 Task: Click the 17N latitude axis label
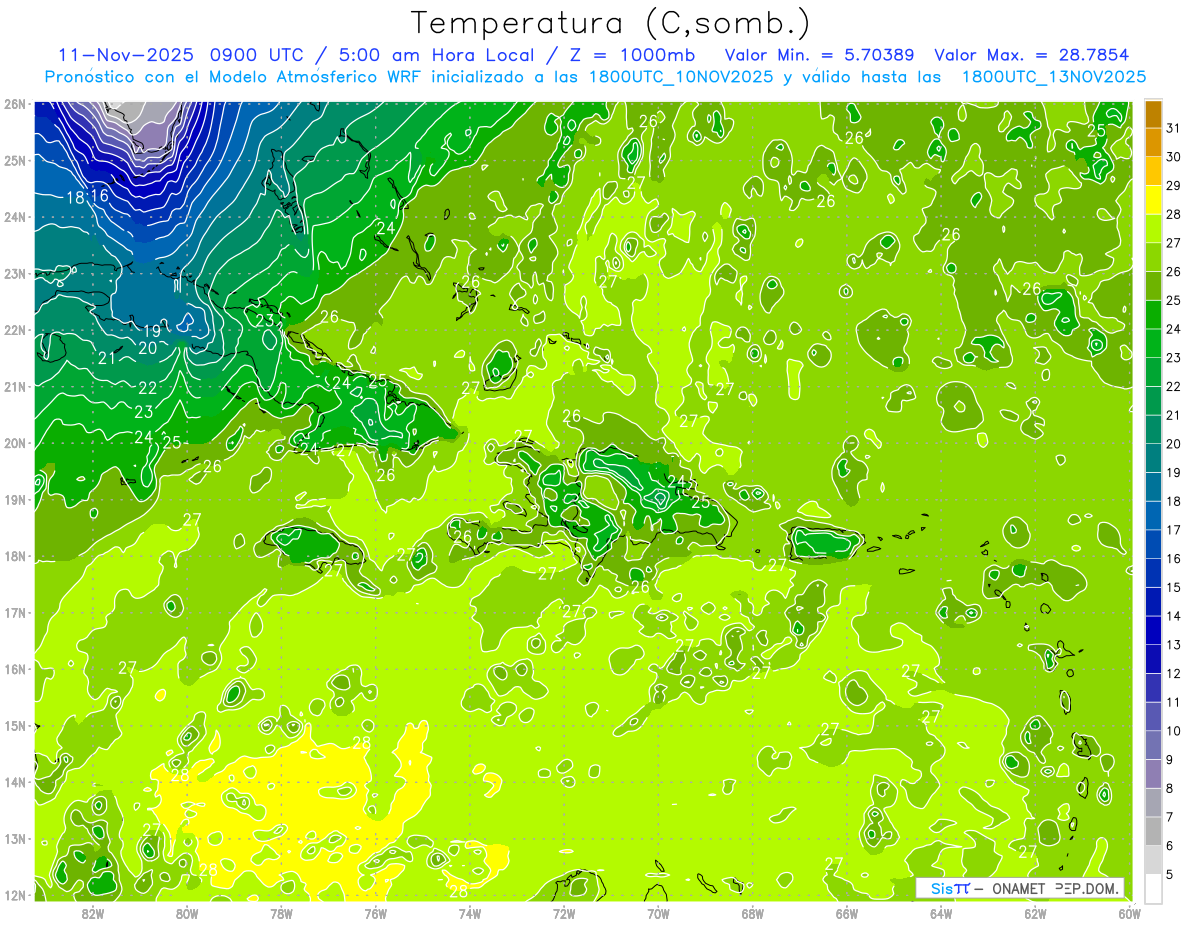[15, 612]
